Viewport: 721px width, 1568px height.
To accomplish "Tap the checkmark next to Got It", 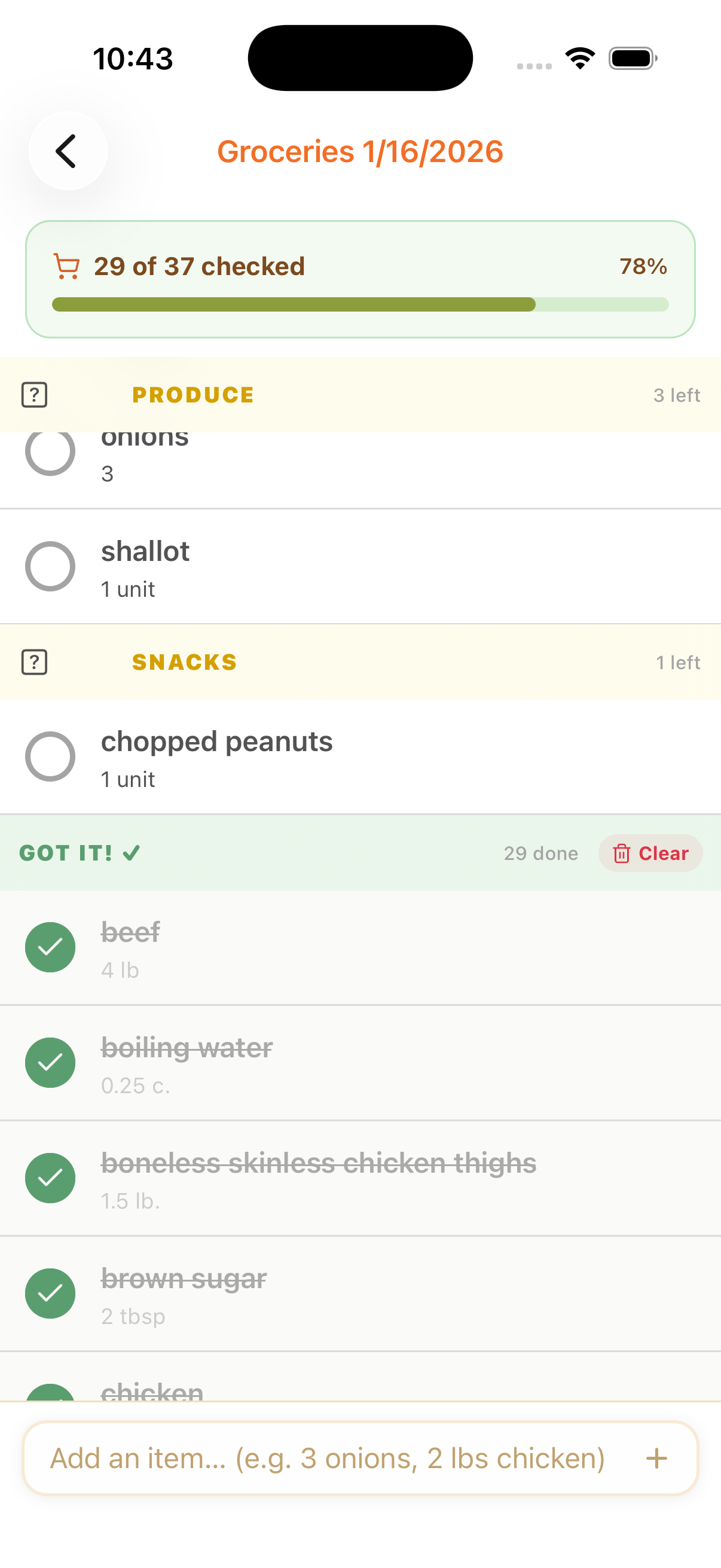I will click(132, 853).
